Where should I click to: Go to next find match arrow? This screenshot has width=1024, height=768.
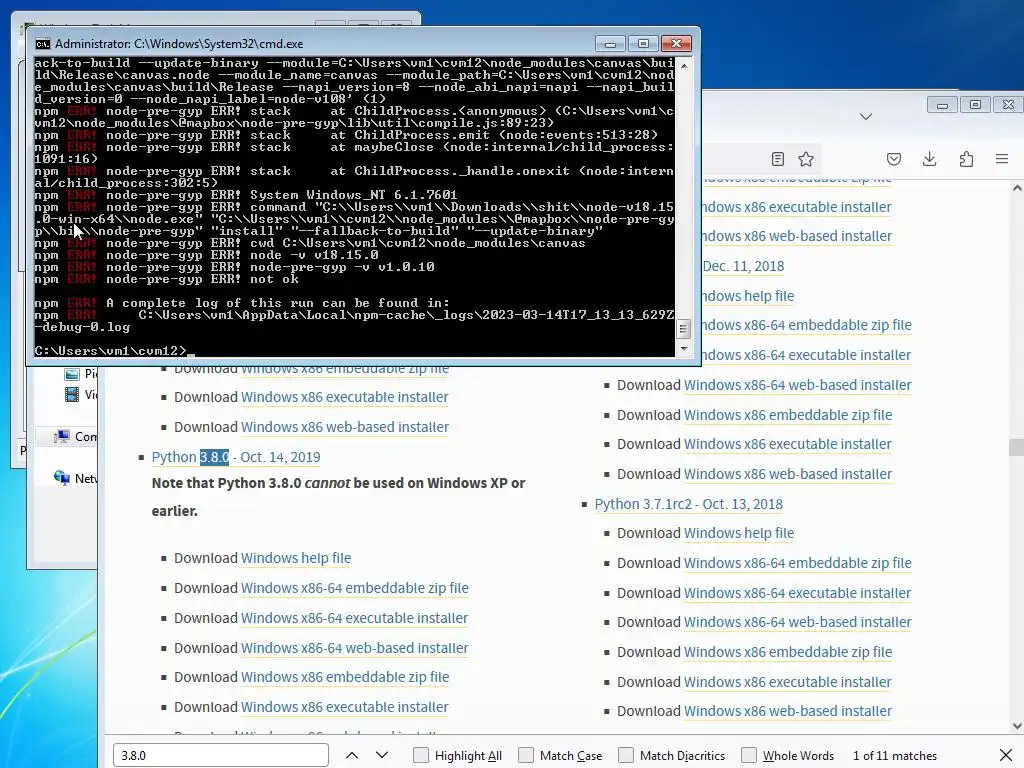(382, 756)
